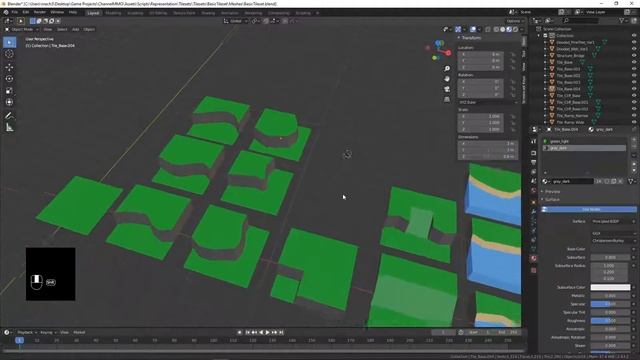Select grass_light material slot
This screenshot has height=360, width=640.
point(584,141)
